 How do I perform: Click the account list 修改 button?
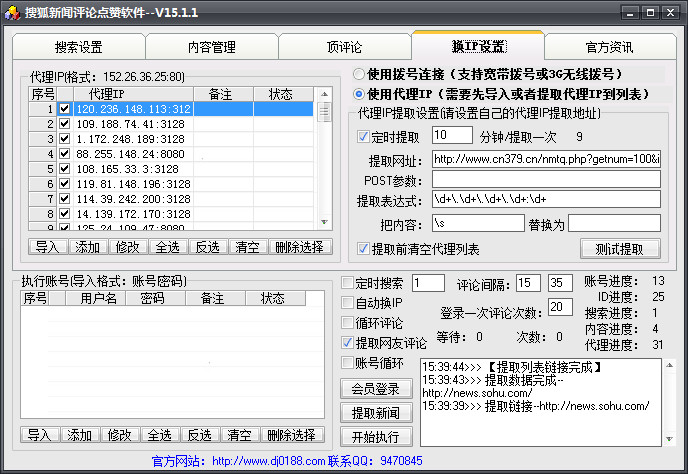pyautogui.click(x=119, y=435)
